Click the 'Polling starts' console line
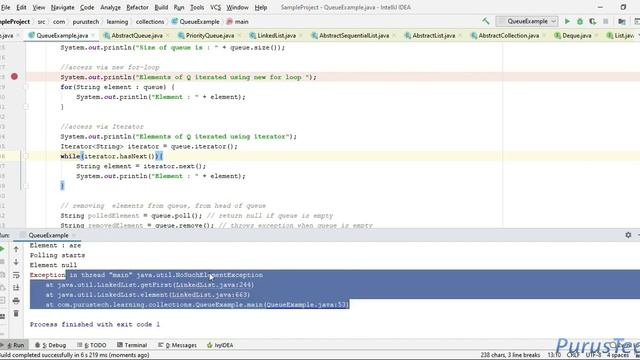 coord(57,255)
